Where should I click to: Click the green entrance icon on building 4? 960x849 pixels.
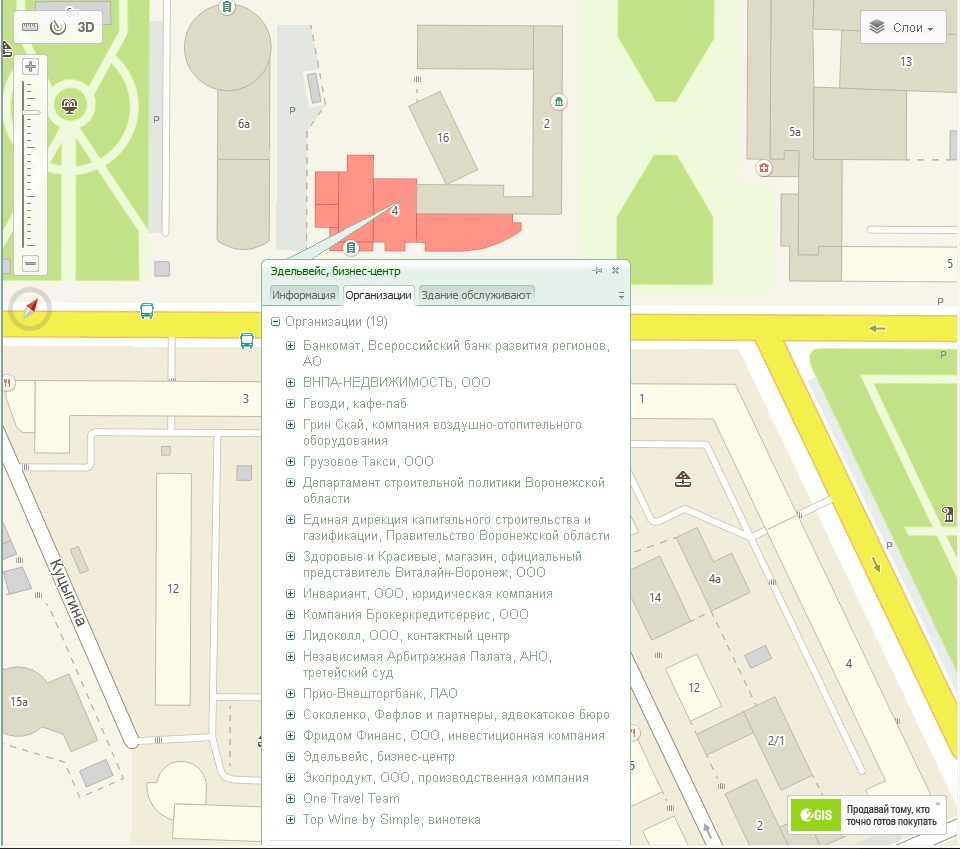click(351, 247)
